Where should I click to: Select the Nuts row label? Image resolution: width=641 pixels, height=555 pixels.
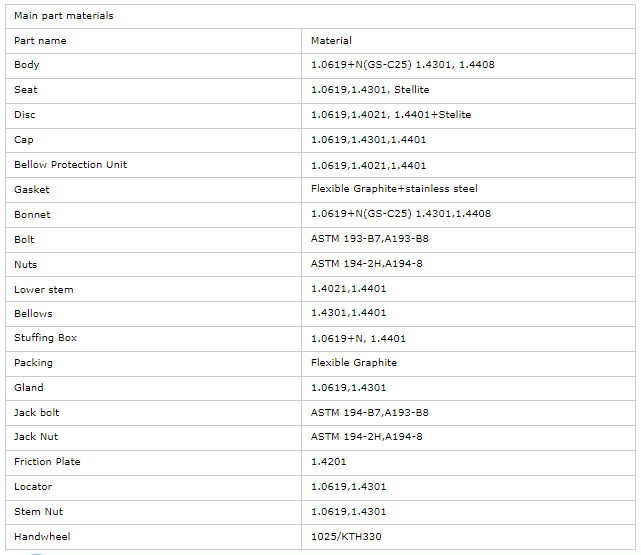(x=25, y=265)
